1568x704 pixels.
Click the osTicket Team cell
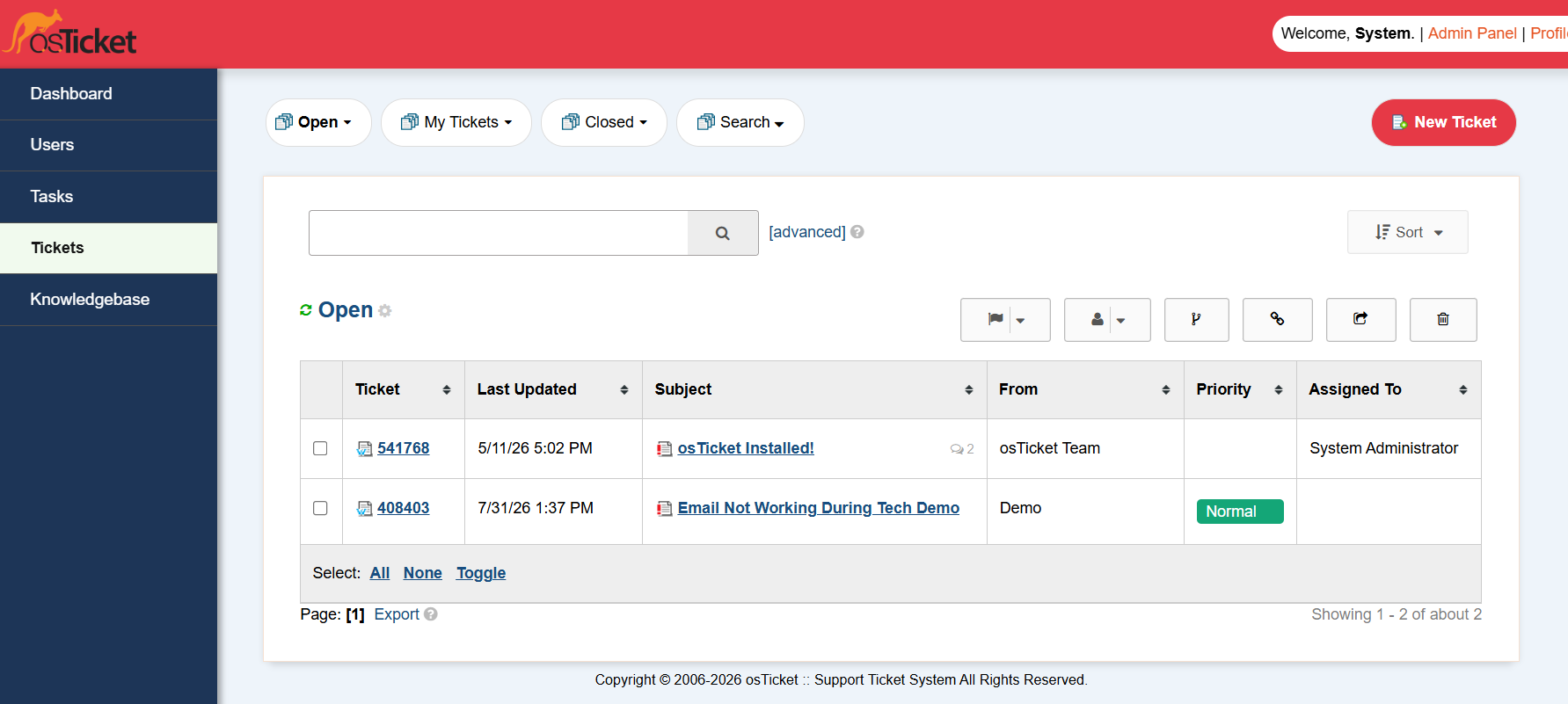[1085, 449]
